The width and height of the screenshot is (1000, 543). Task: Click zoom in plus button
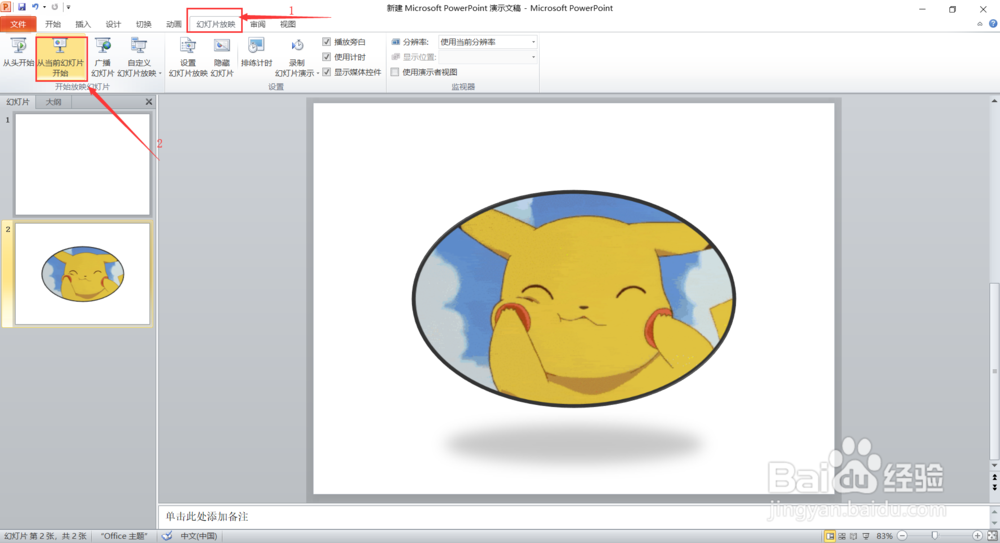[977, 536]
